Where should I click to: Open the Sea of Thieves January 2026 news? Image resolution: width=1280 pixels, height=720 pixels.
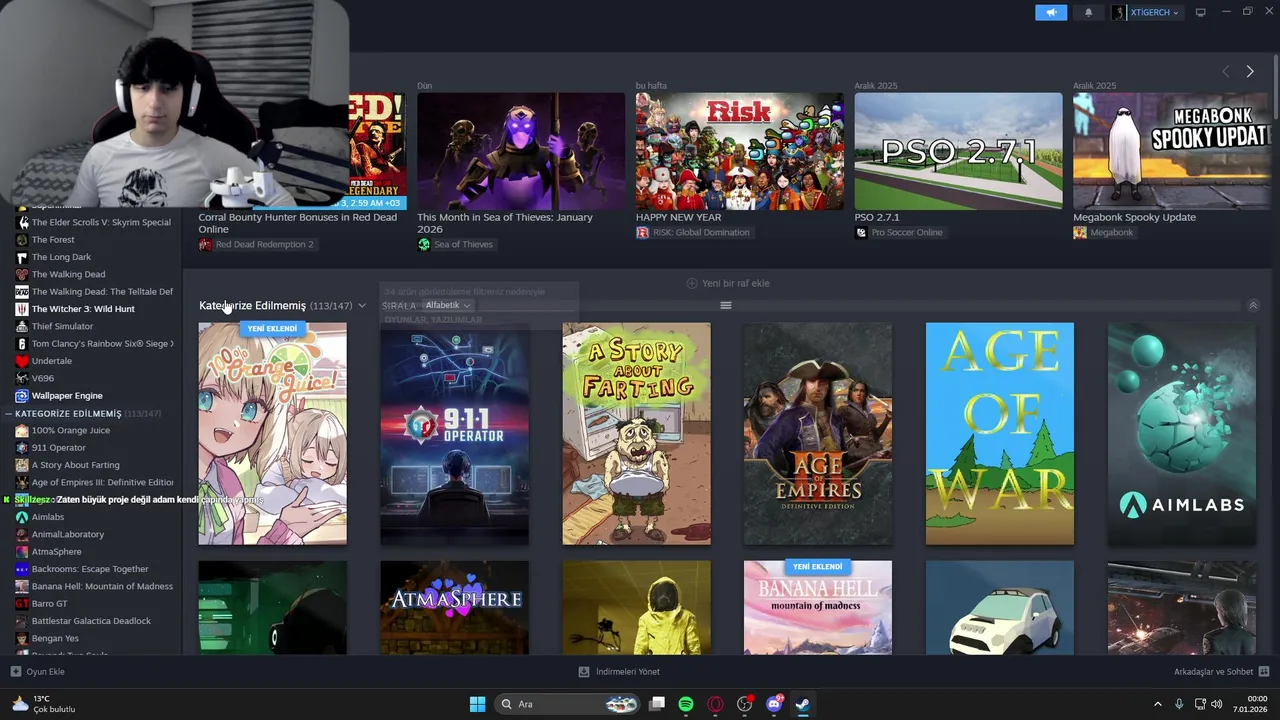[x=521, y=151]
